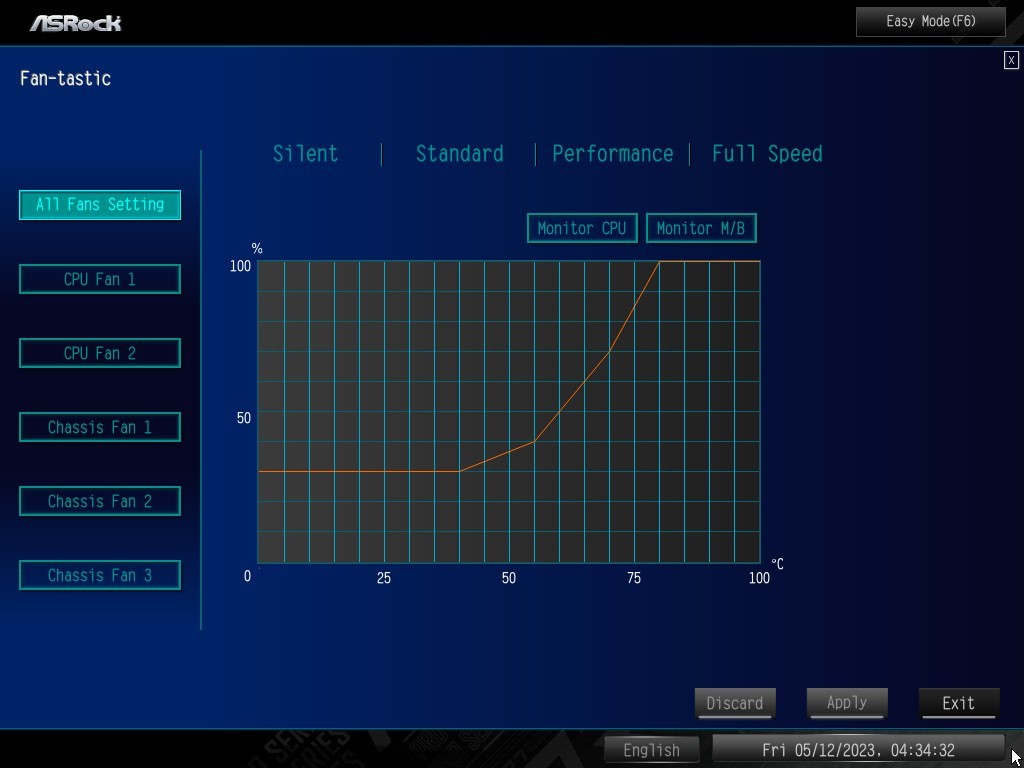Click the date and time display
The image size is (1024, 768).
[x=858, y=750]
